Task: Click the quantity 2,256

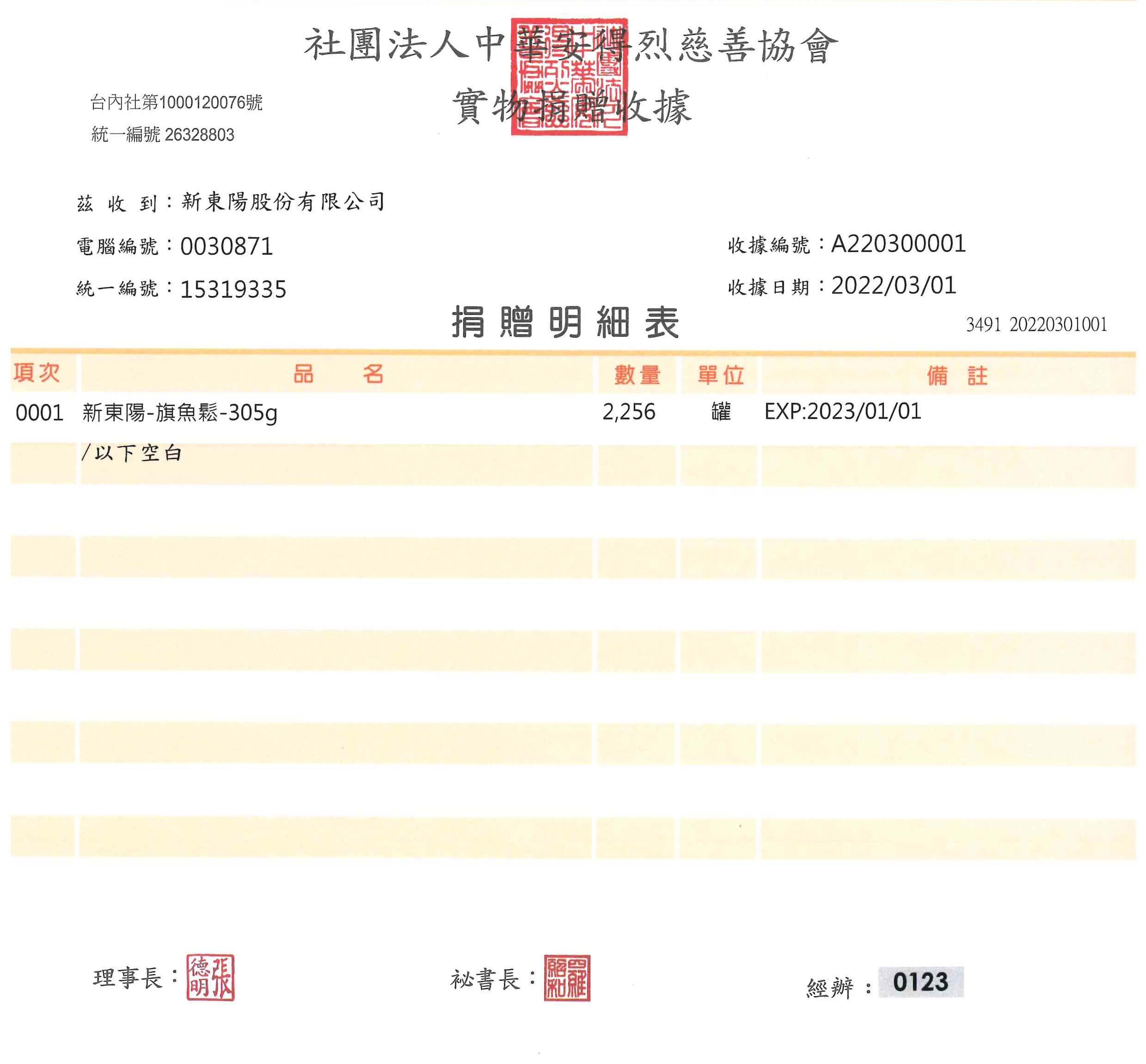Action: (x=629, y=412)
